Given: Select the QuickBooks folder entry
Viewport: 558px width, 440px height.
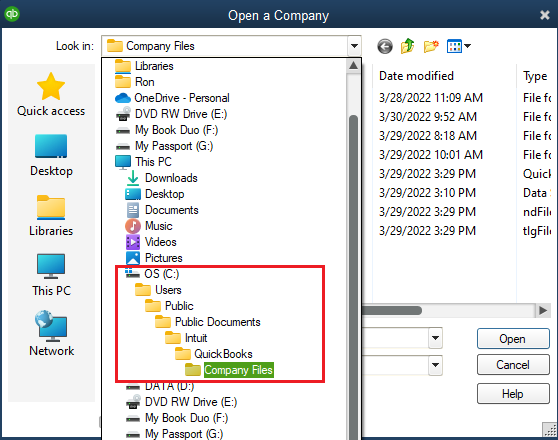Looking at the screenshot, I should coord(214,354).
